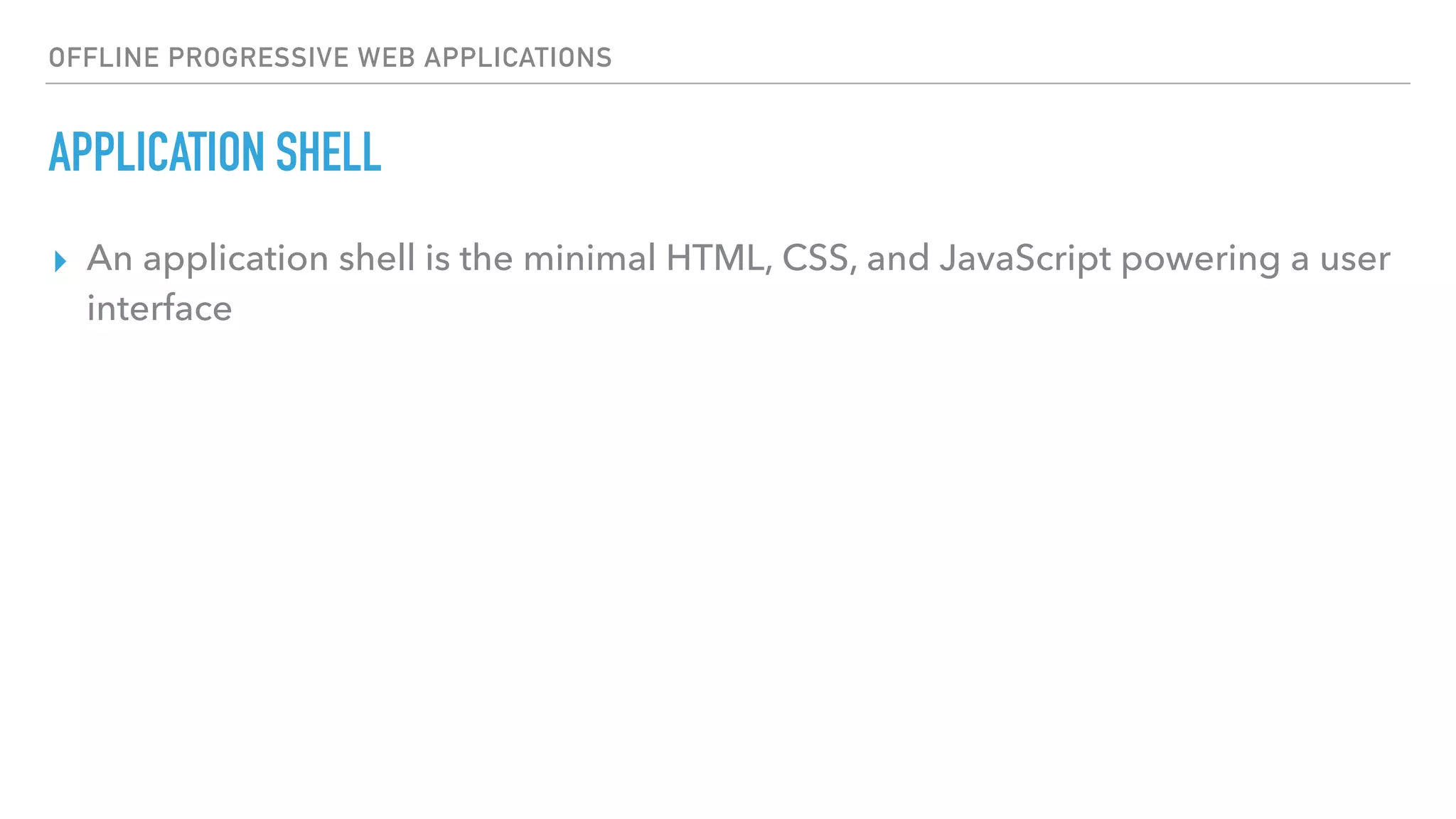Click the word 'JavaScript' in the bullet
This screenshot has width=1456, height=819.
(x=1024, y=259)
